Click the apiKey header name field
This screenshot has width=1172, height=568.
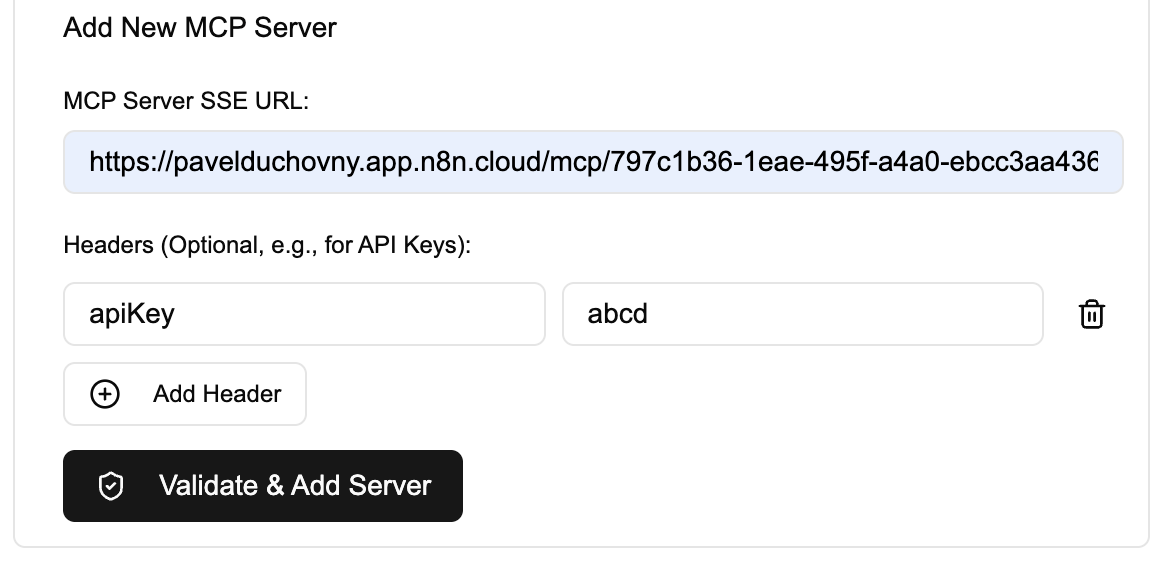point(304,315)
